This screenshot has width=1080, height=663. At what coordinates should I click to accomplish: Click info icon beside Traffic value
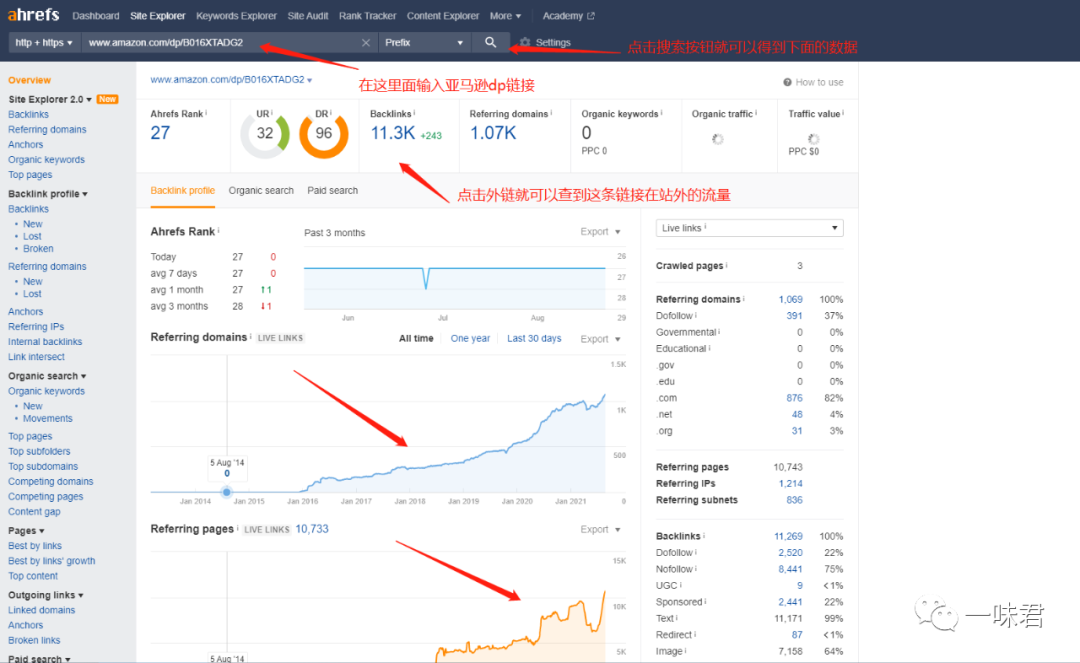click(x=843, y=113)
